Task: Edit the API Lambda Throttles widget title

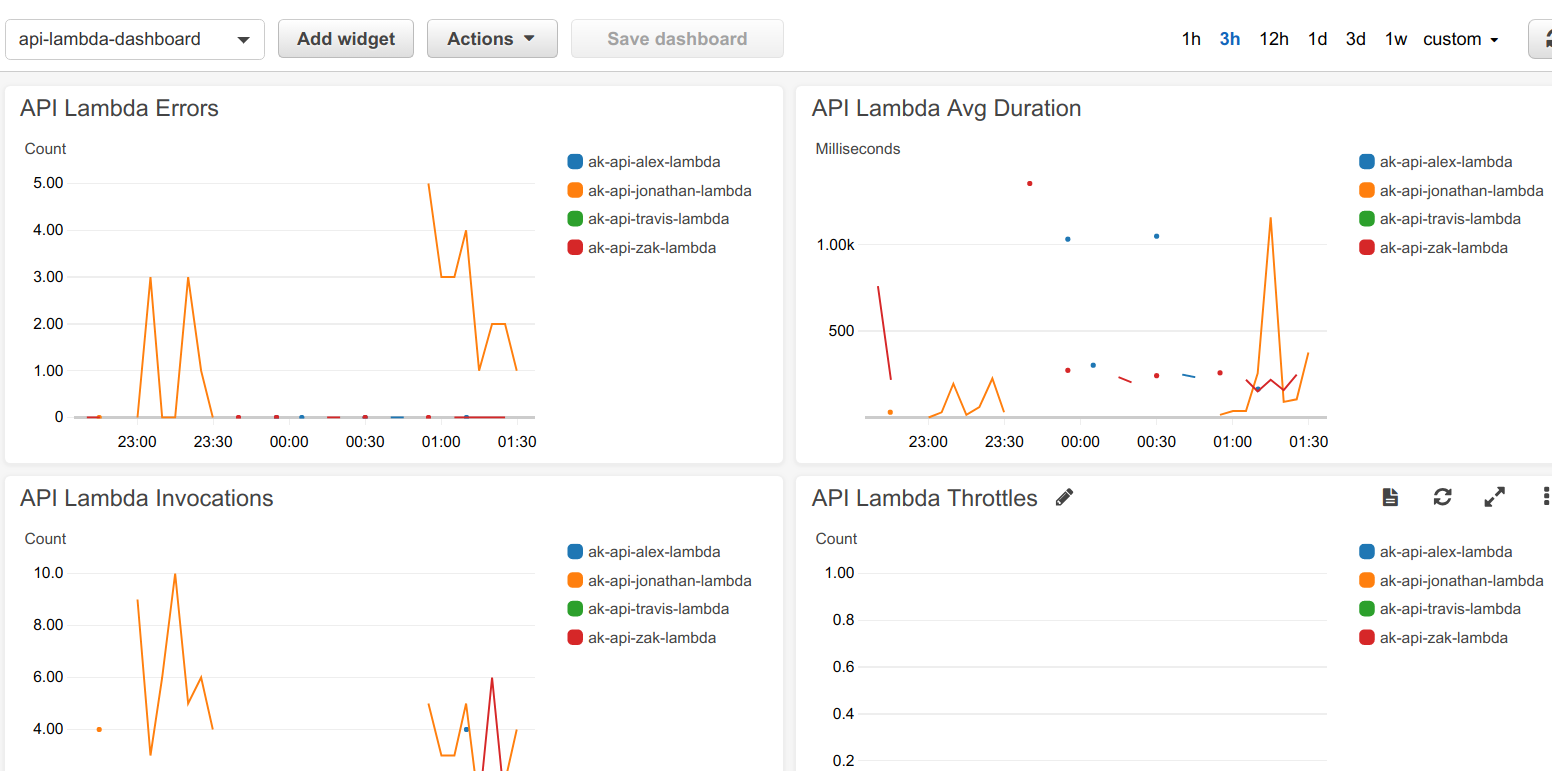Action: point(1064,497)
